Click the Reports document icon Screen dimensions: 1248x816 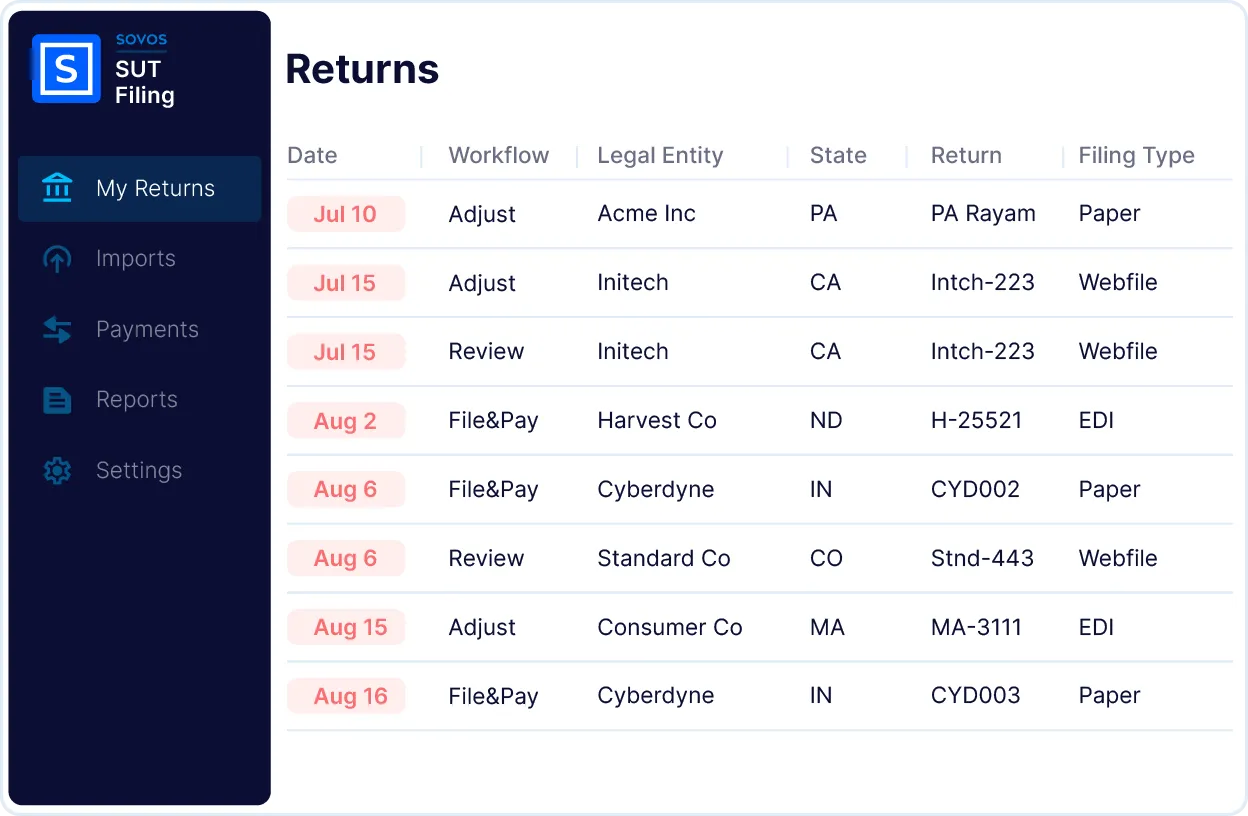[57, 400]
